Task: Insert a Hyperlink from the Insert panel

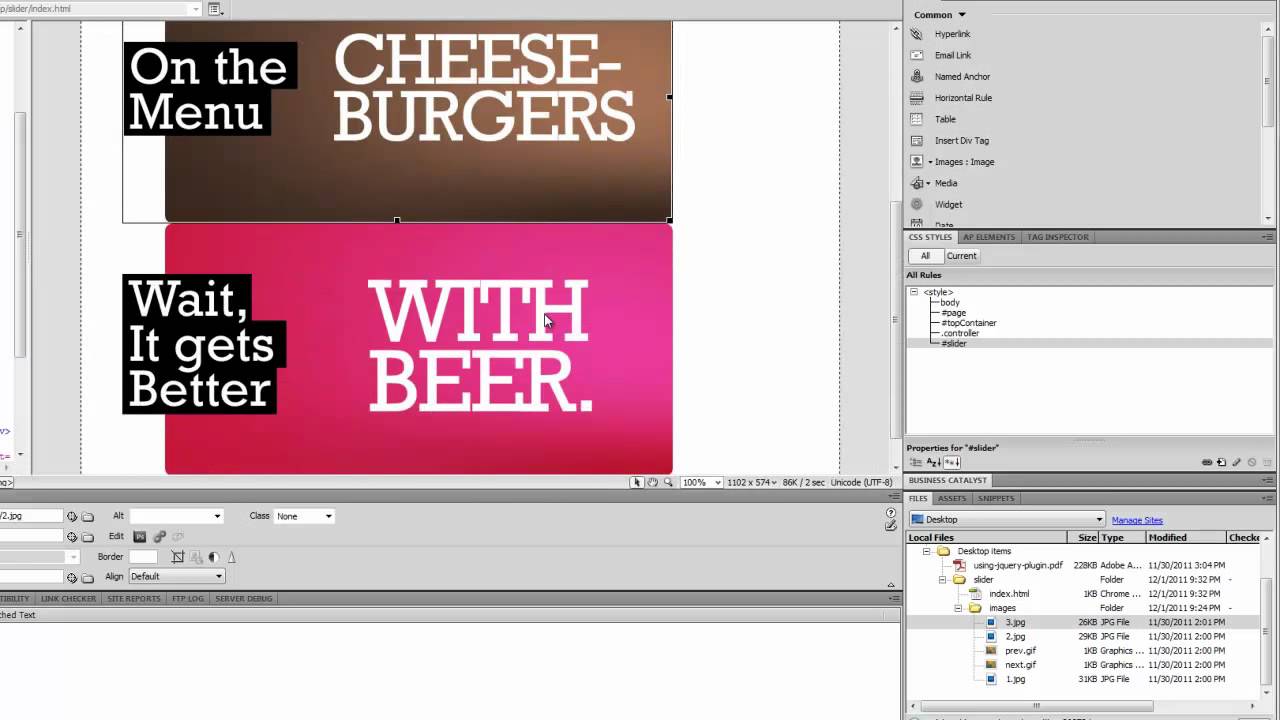Action: pyautogui.click(x=941, y=34)
